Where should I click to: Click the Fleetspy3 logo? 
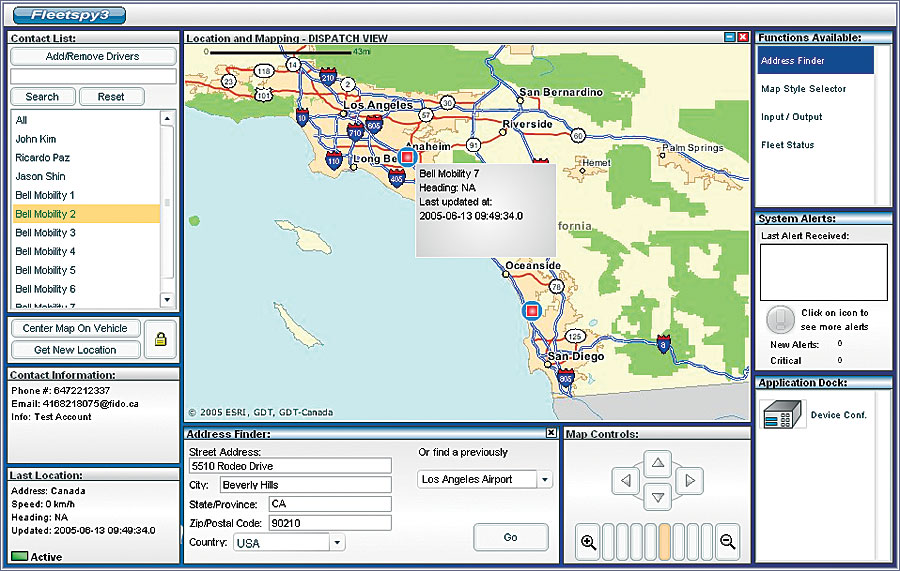(69, 15)
